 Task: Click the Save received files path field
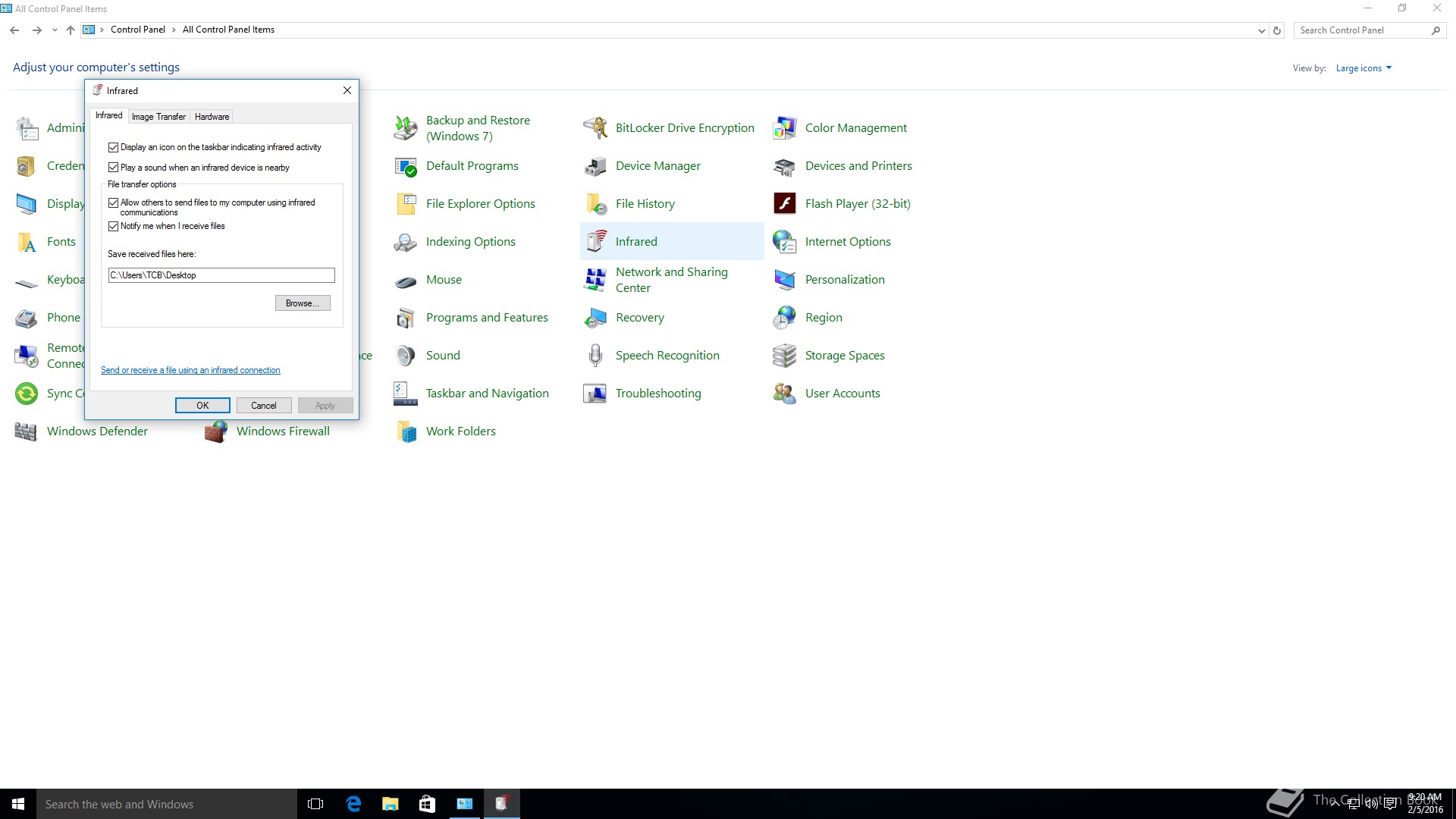tap(221, 275)
